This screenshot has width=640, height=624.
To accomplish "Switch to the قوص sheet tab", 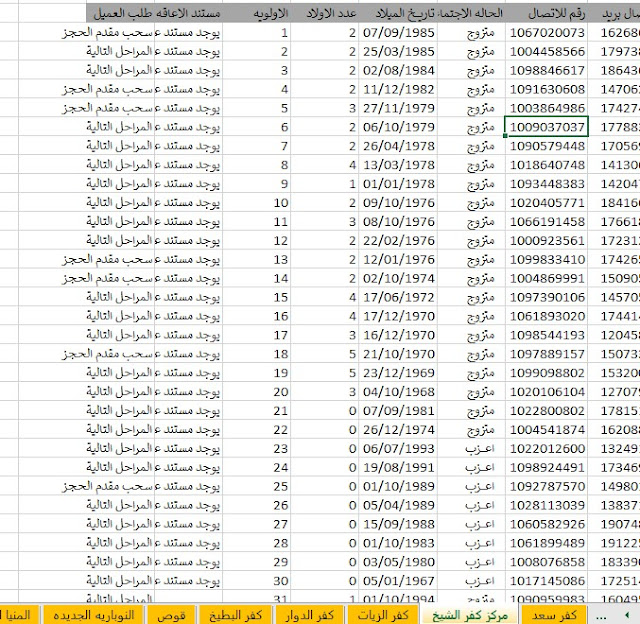I will [x=171, y=615].
